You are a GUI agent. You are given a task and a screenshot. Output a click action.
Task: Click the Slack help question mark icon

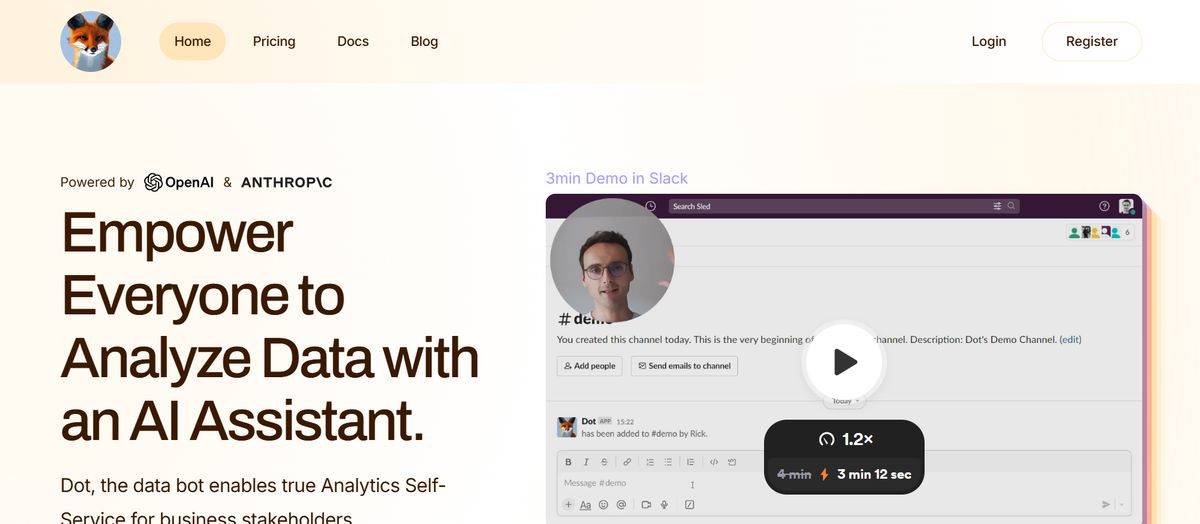(1104, 206)
